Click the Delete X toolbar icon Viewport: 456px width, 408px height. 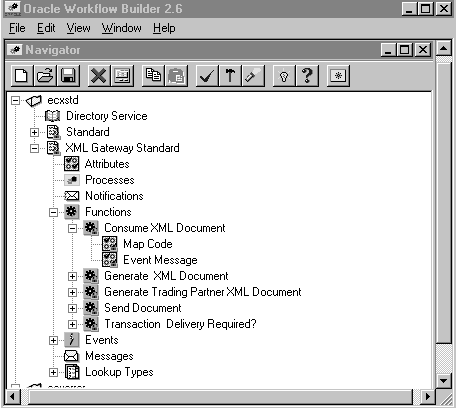[99, 76]
